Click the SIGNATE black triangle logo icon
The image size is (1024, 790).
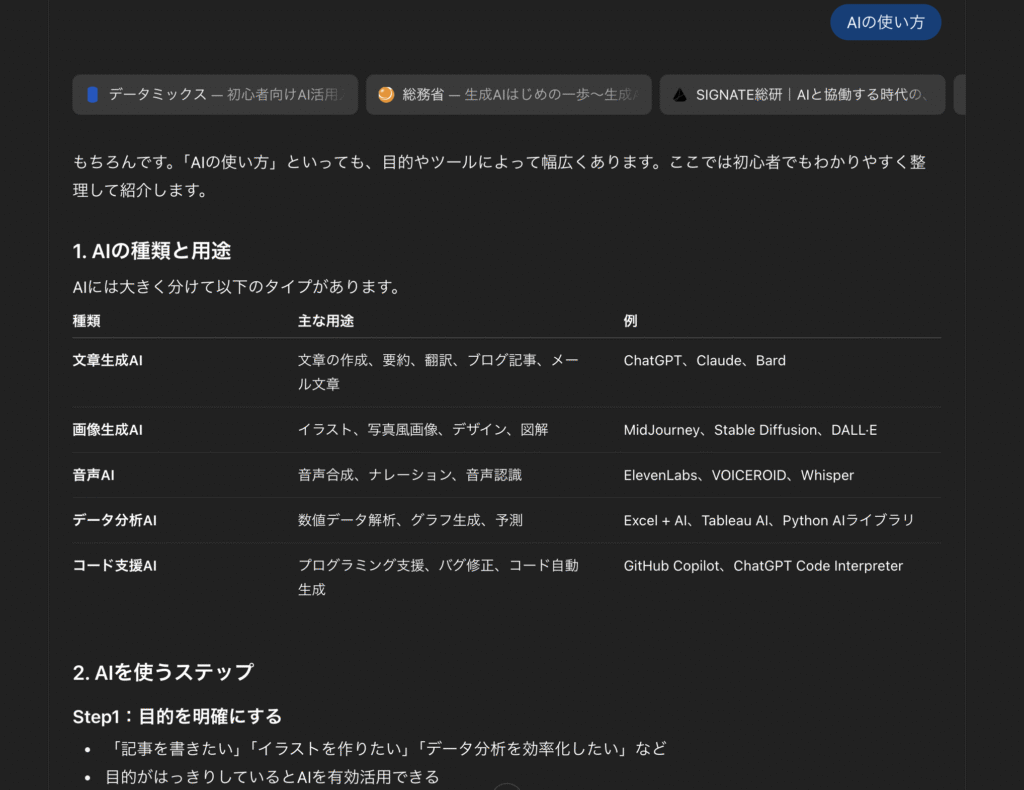click(680, 95)
